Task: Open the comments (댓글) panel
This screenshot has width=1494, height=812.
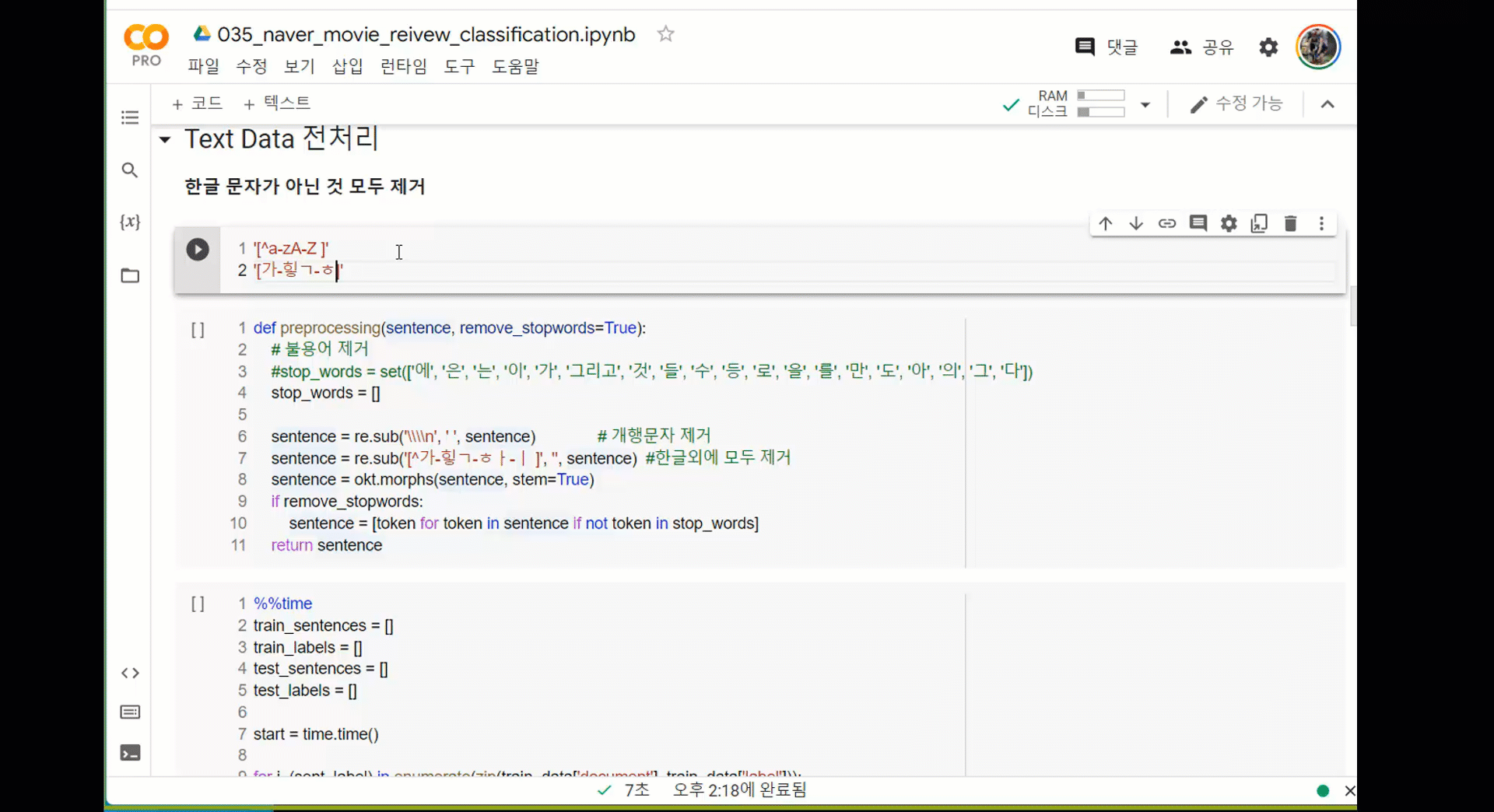Action: point(1106,47)
